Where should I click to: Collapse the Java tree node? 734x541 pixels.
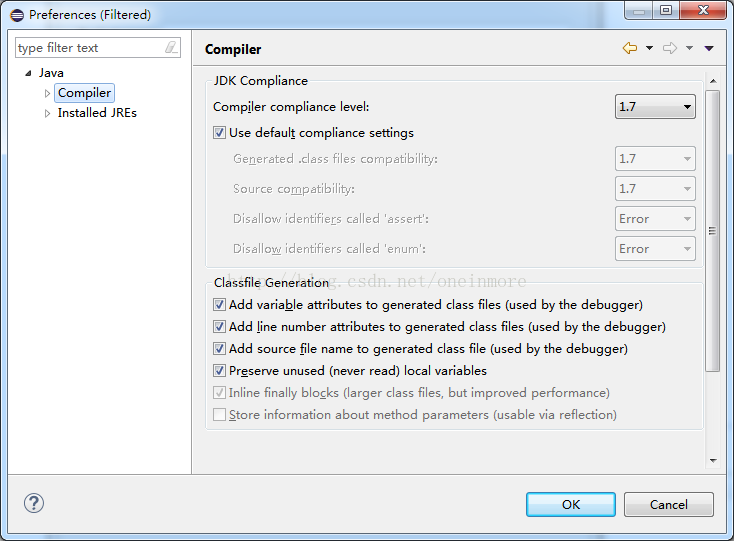coord(28,74)
